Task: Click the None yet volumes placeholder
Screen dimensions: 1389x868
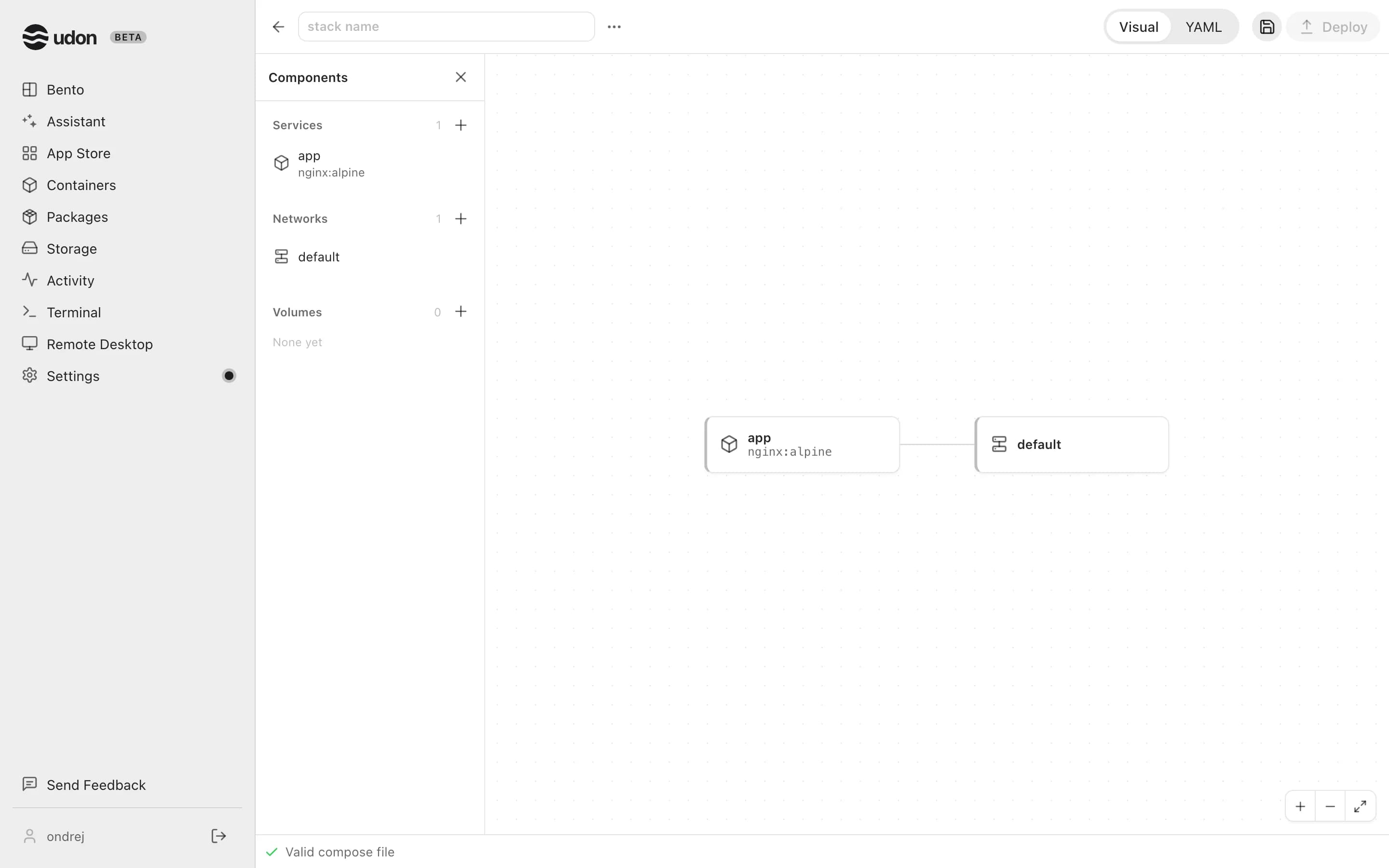Action: pos(297,342)
